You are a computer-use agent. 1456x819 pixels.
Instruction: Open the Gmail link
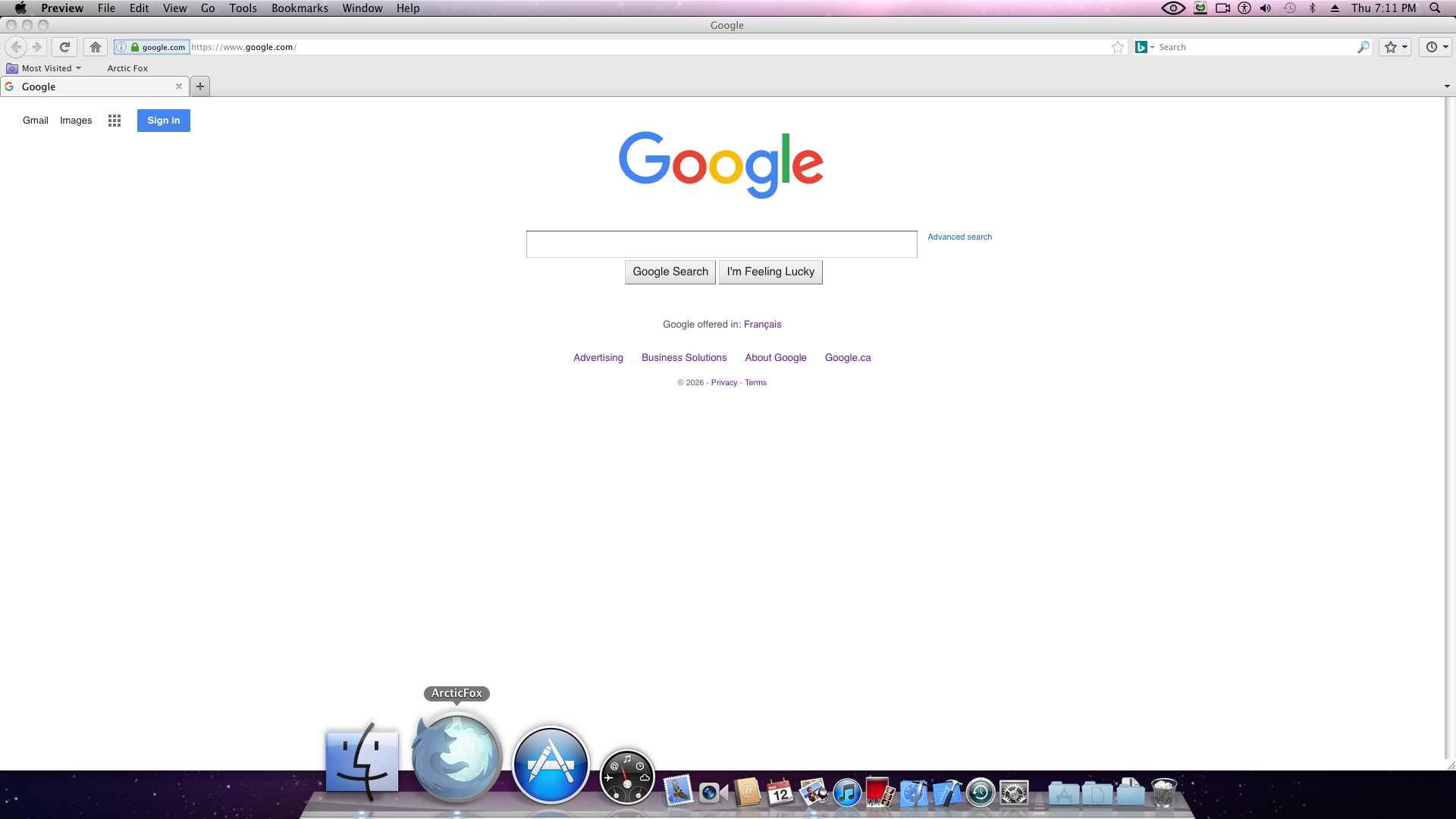[x=36, y=121]
